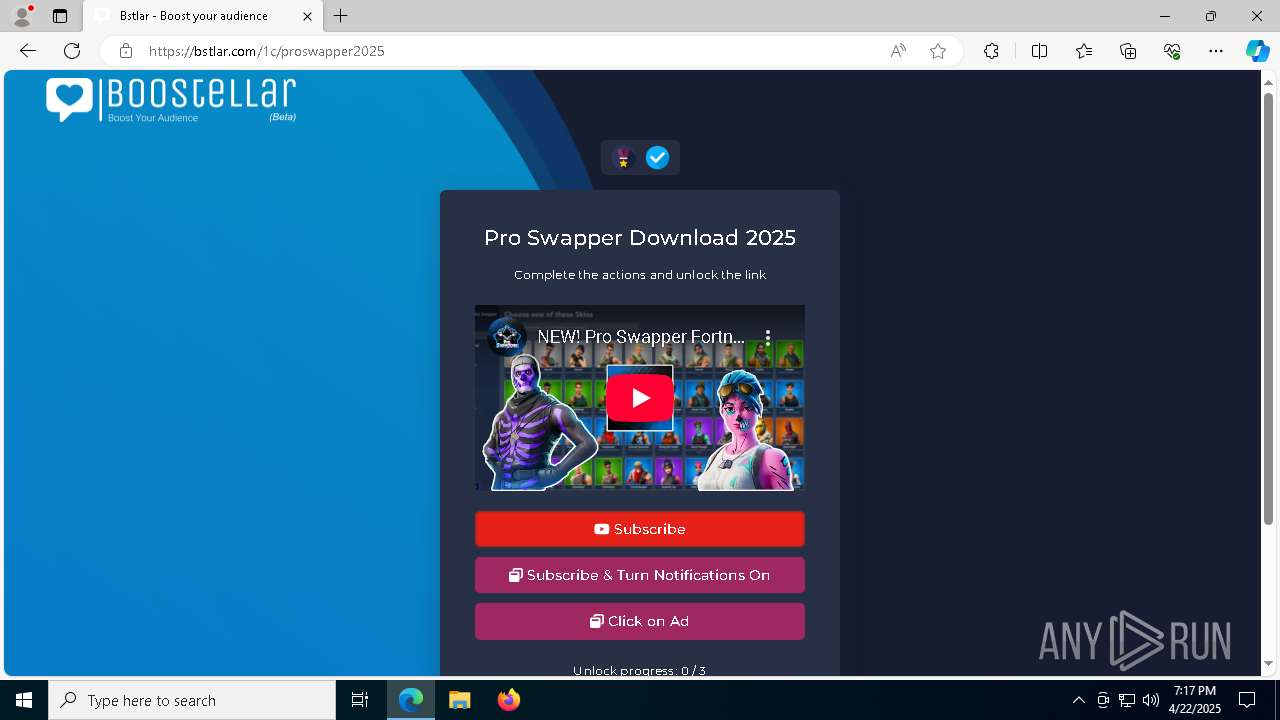Show hidden system tray icons
Image resolution: width=1280 pixels, height=720 pixels.
[x=1078, y=700]
